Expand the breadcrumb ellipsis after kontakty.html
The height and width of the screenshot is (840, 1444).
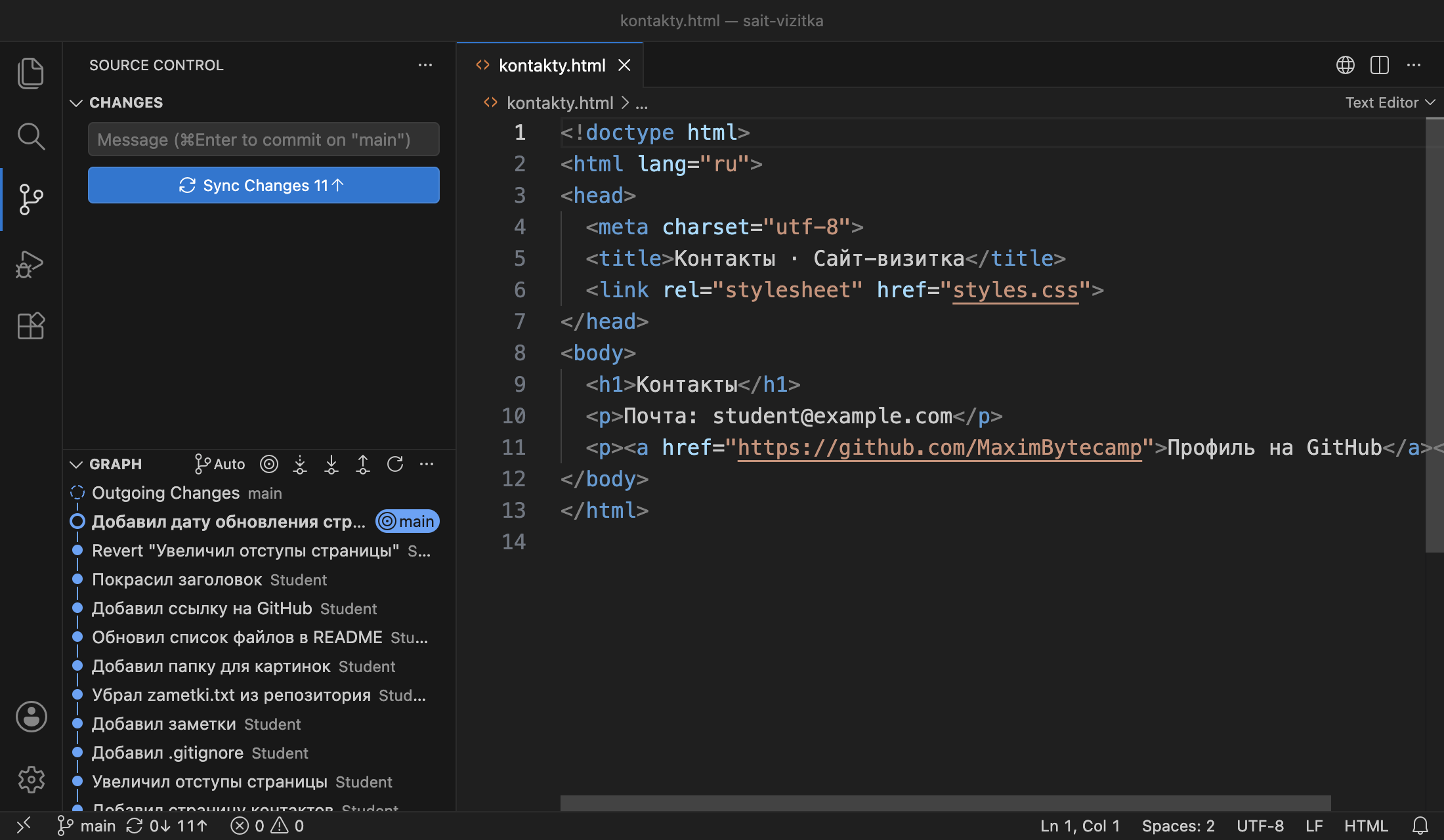click(x=642, y=103)
